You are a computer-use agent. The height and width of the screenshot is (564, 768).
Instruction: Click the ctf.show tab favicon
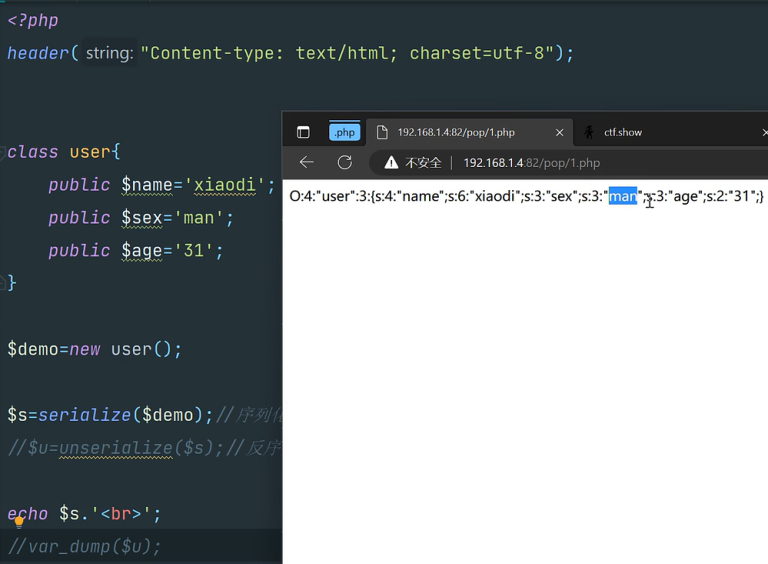pyautogui.click(x=589, y=132)
